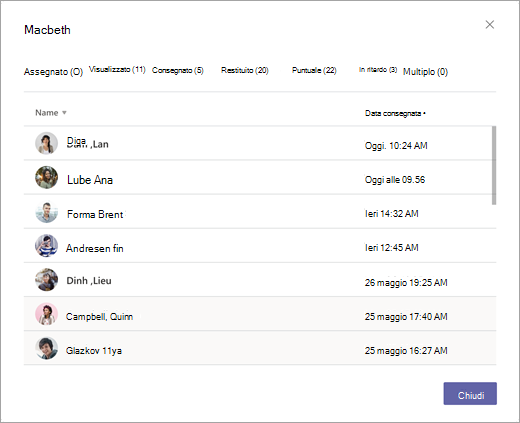Switch to the Visualizzato (11) tab

pos(117,69)
